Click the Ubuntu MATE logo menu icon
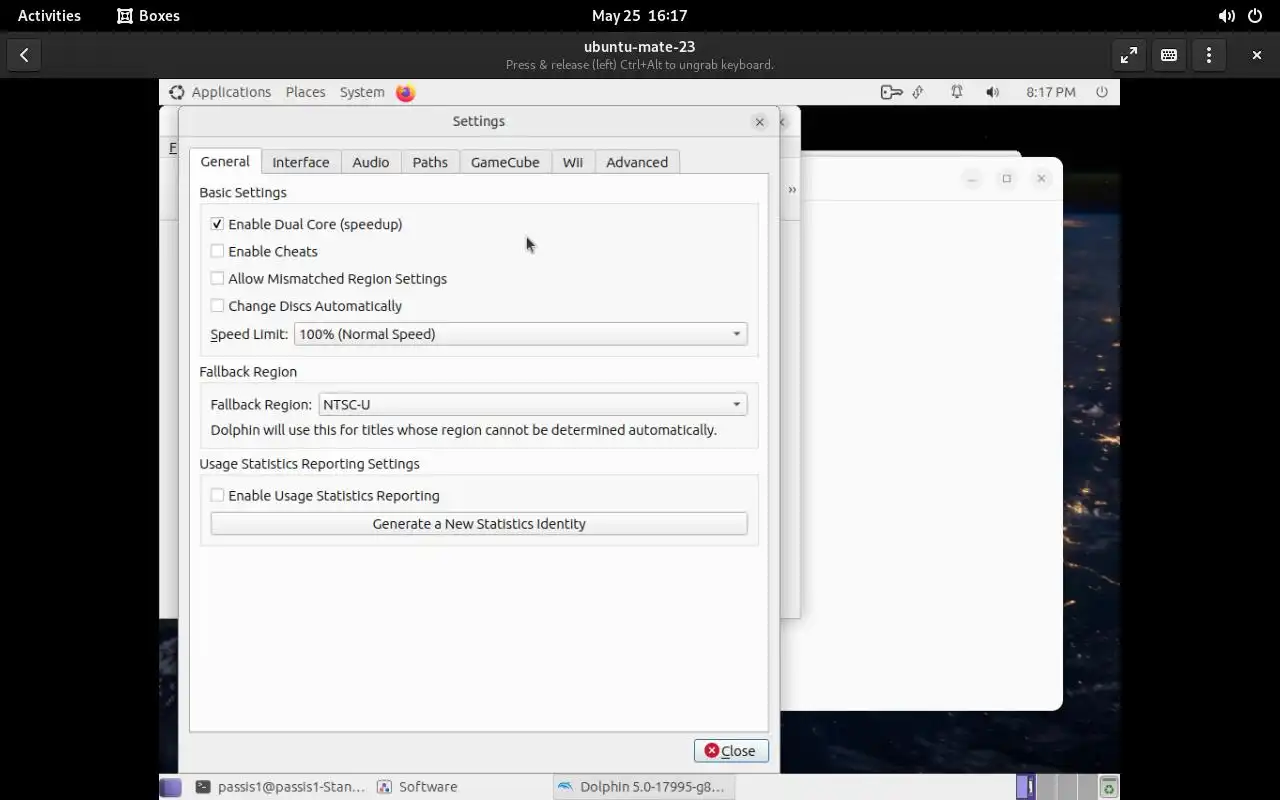The height and width of the screenshot is (800, 1280). coord(177,92)
